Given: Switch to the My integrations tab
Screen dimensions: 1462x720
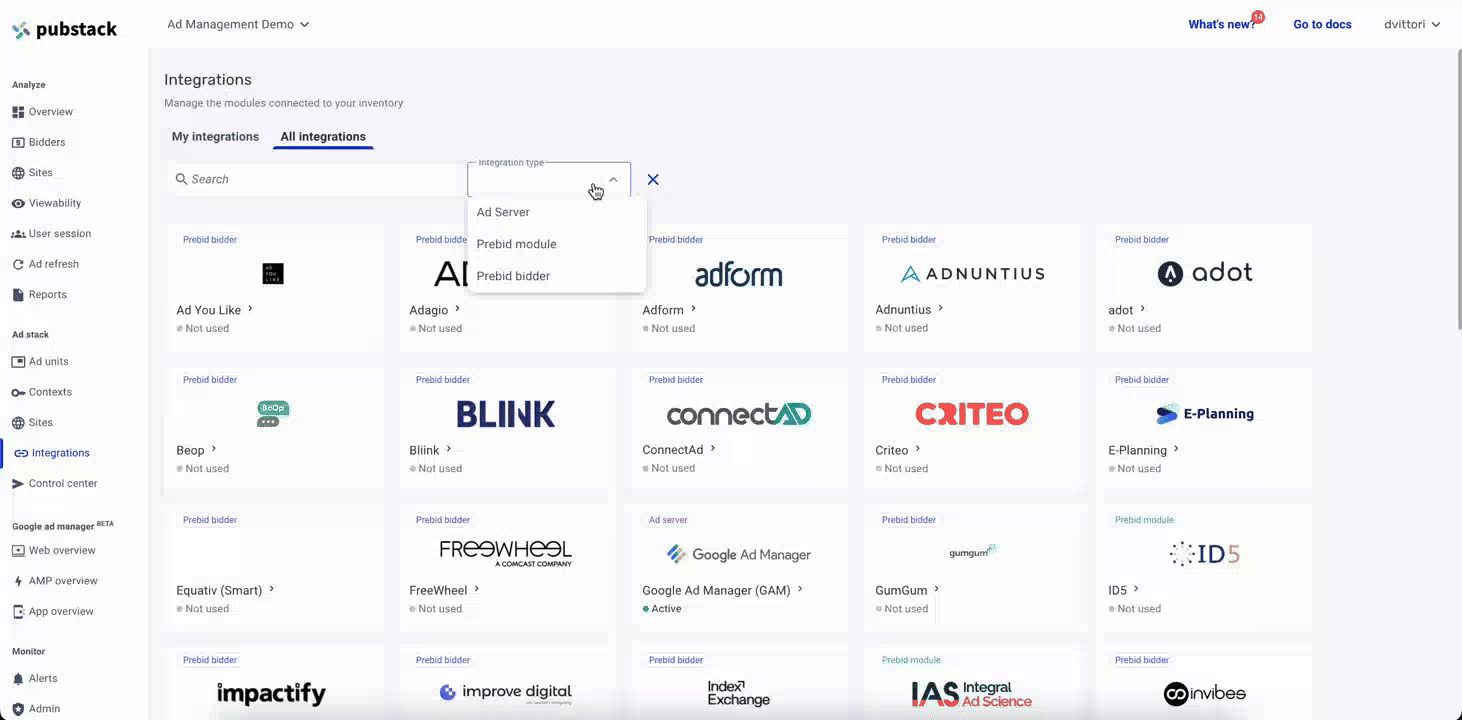Looking at the screenshot, I should (215, 137).
